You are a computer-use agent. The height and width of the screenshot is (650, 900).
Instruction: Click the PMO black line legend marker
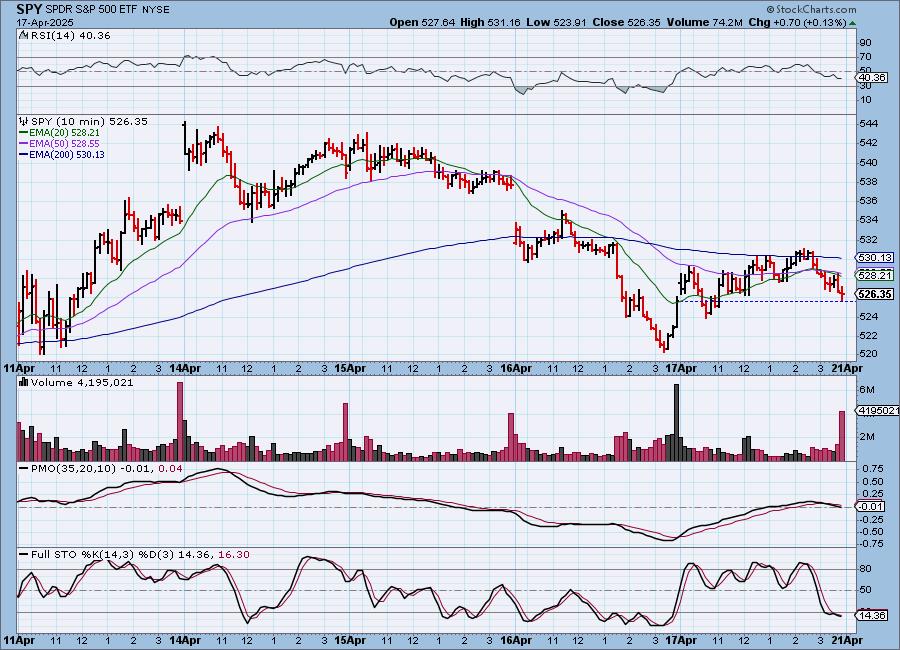coord(24,469)
